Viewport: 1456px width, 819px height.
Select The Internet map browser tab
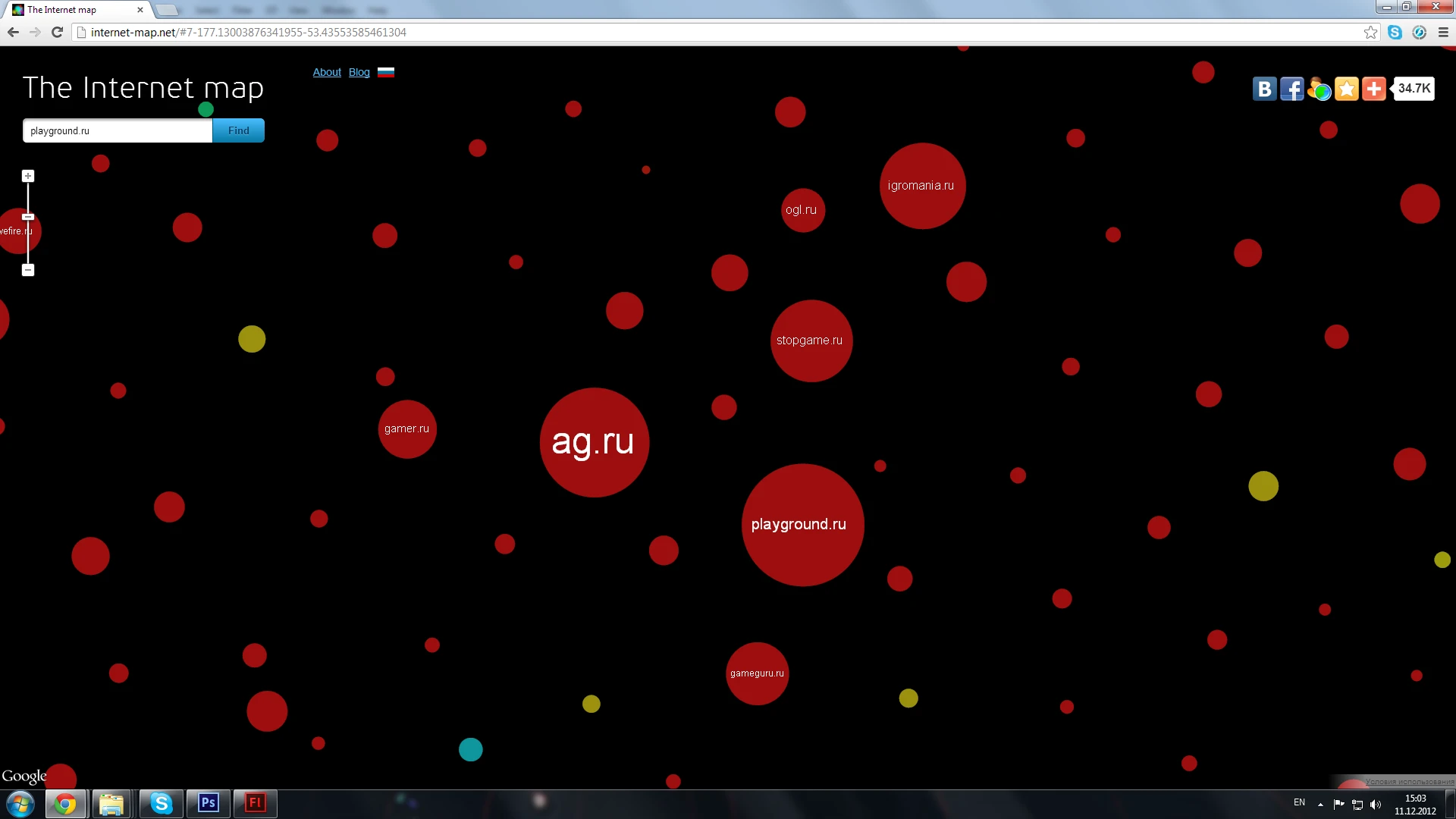pyautogui.click(x=76, y=10)
